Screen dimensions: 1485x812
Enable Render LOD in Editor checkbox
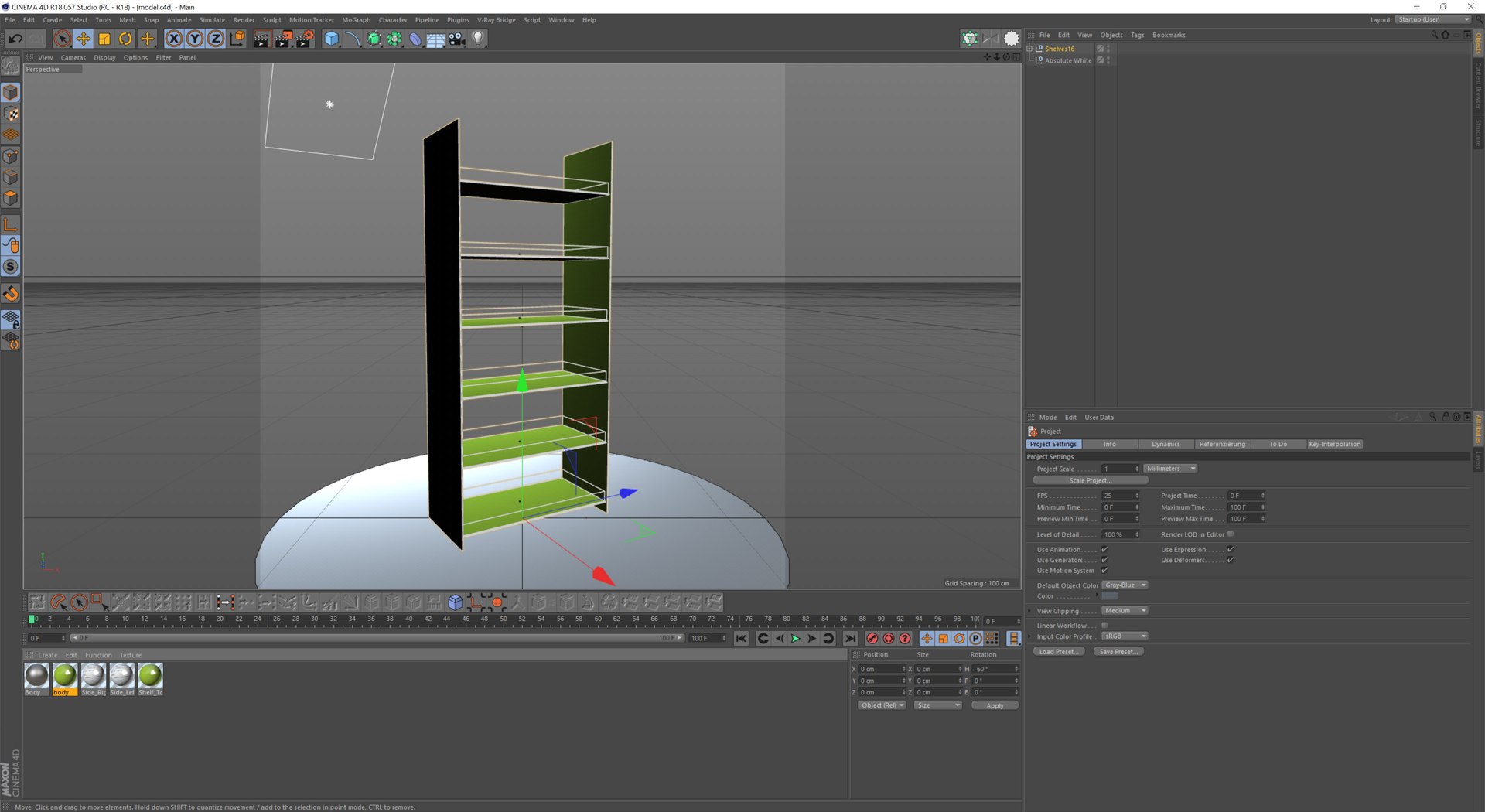[1231, 534]
